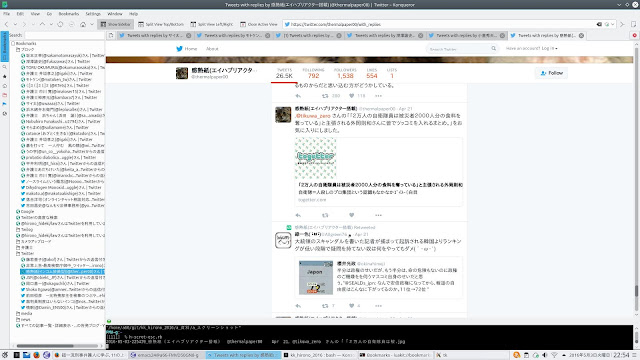Viewport: 640px width, 360px height.
Task: Open the home button dropdown arrow
Action: click(x=92, y=24)
